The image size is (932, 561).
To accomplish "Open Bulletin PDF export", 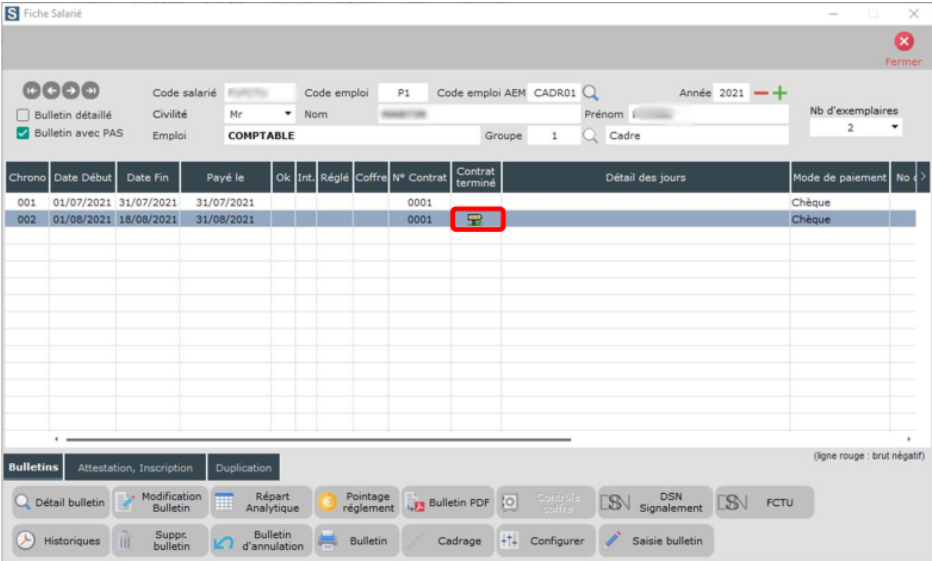I will (x=448, y=502).
